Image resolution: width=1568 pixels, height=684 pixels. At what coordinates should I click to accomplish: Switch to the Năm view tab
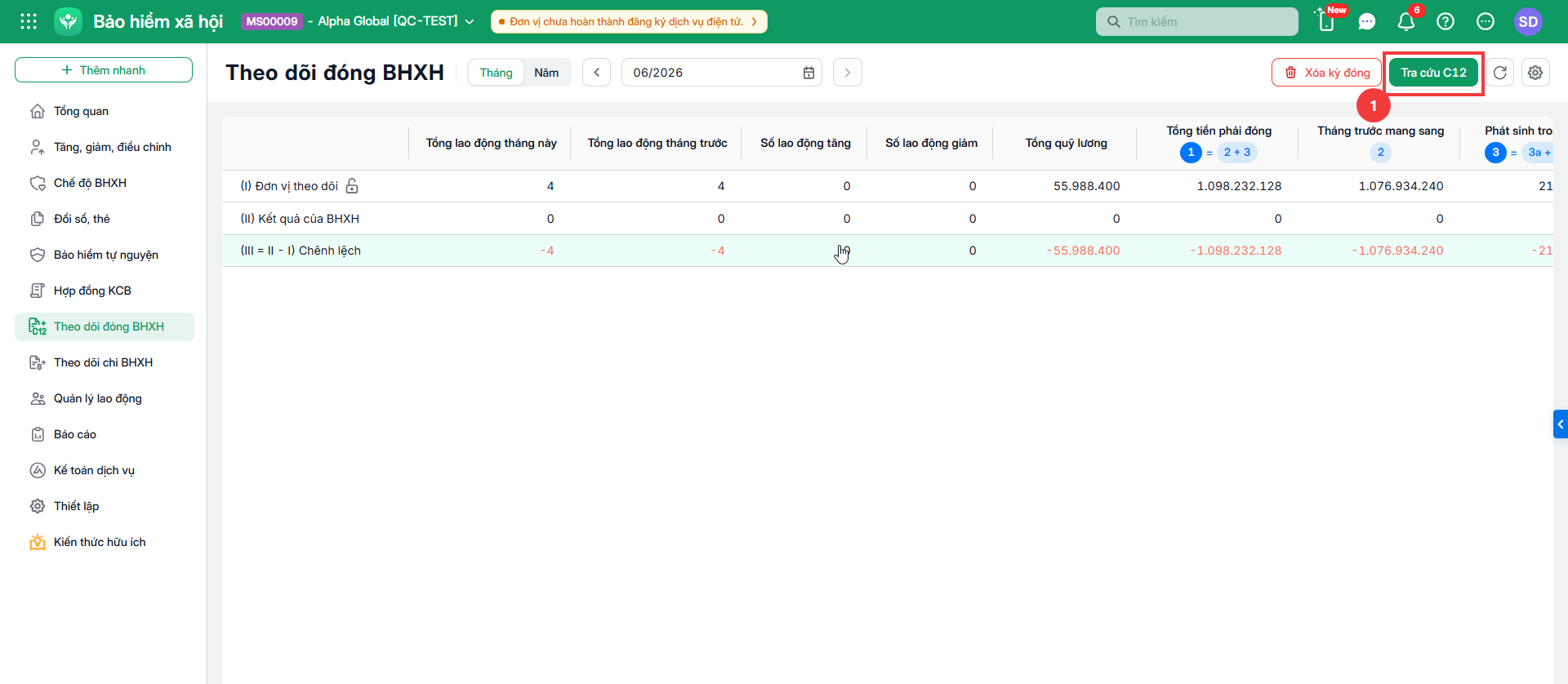[x=546, y=73]
